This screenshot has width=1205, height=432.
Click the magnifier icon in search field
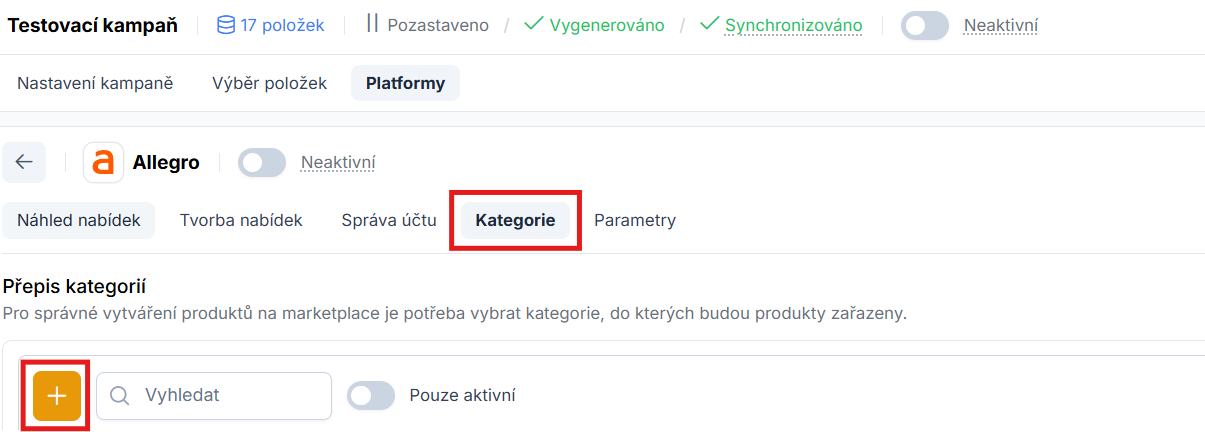click(120, 396)
